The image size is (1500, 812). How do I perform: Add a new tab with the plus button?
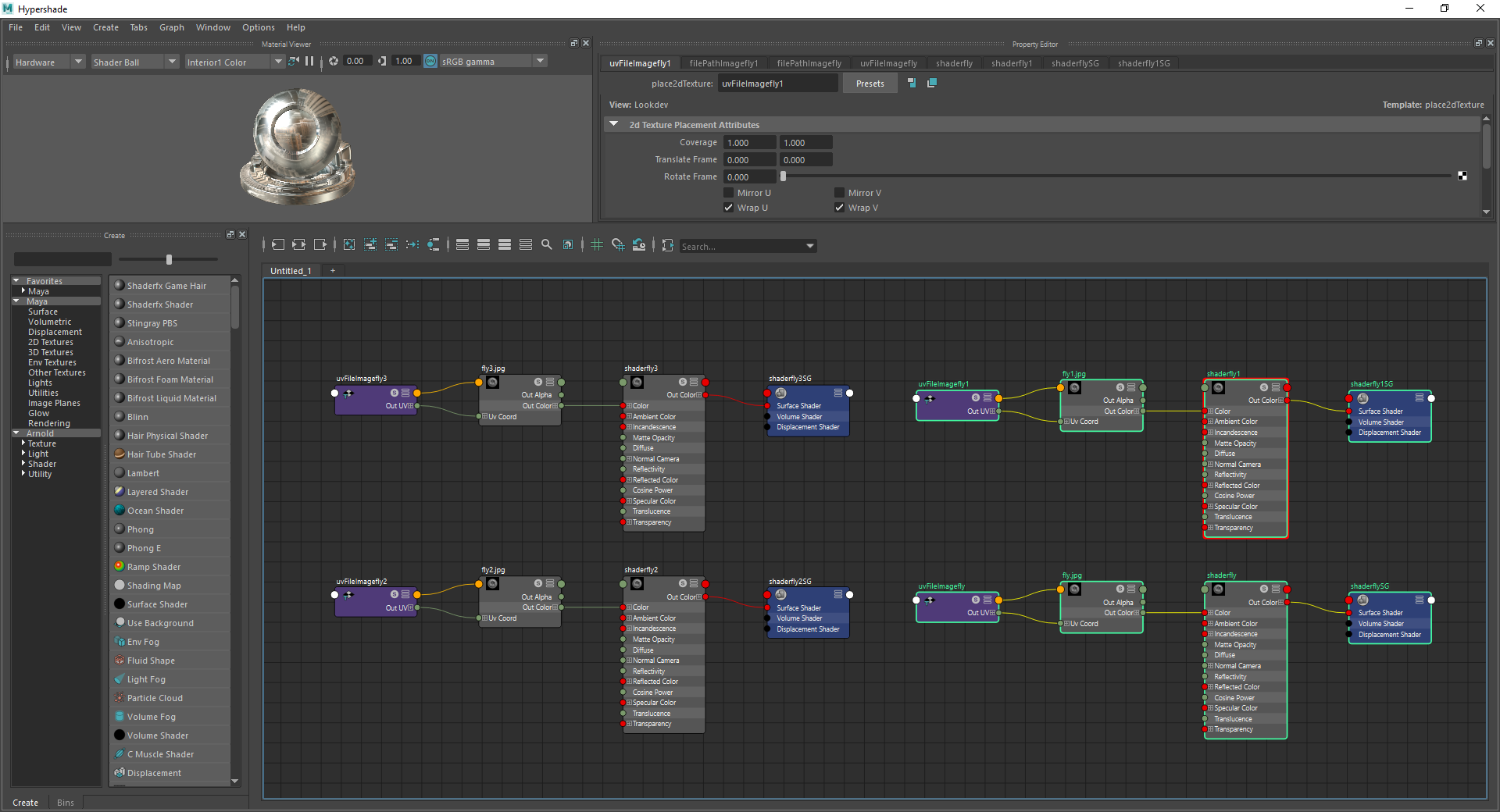(332, 270)
